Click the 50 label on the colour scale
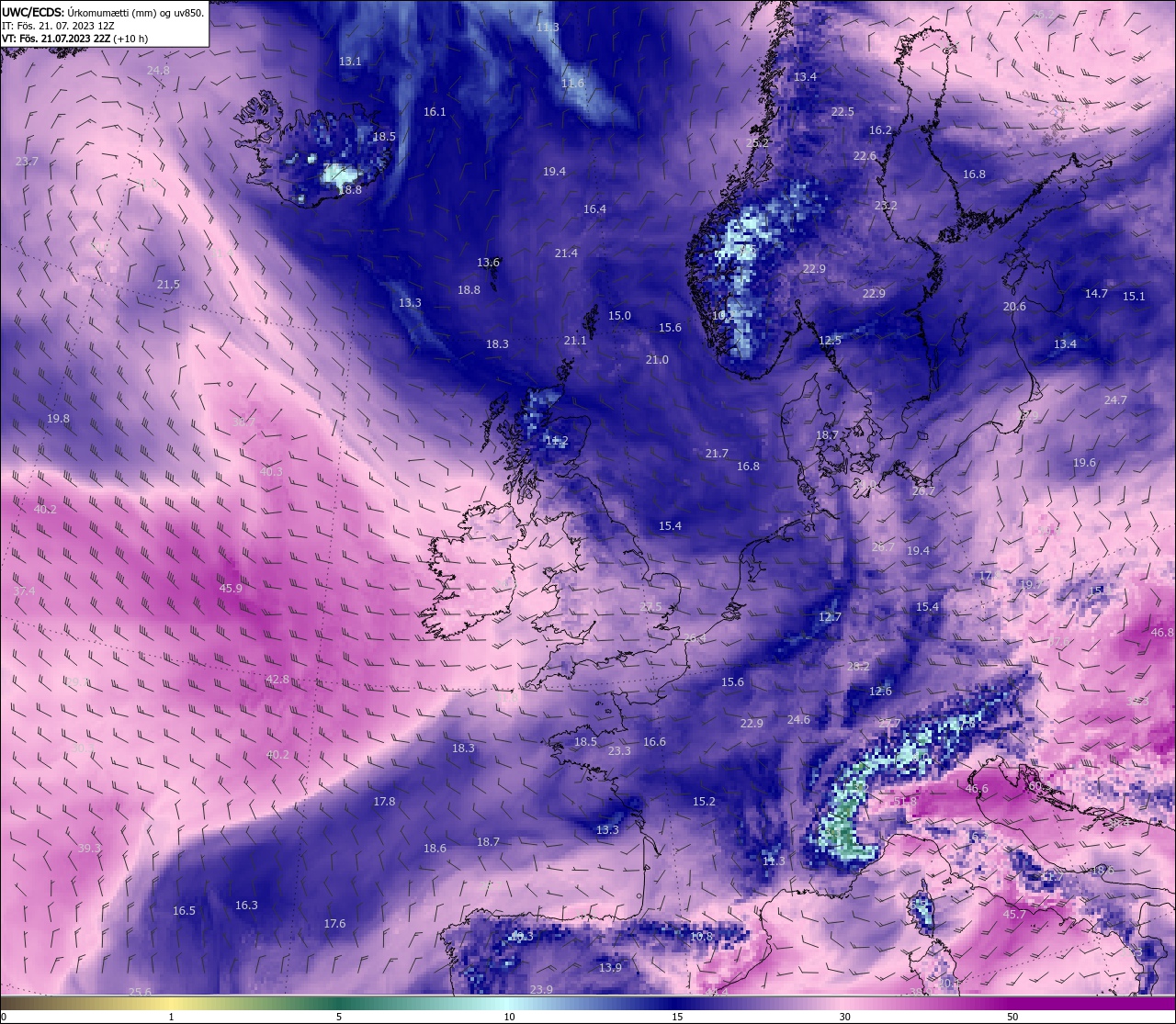Viewport: 1176px width, 1024px height. tap(1012, 1017)
